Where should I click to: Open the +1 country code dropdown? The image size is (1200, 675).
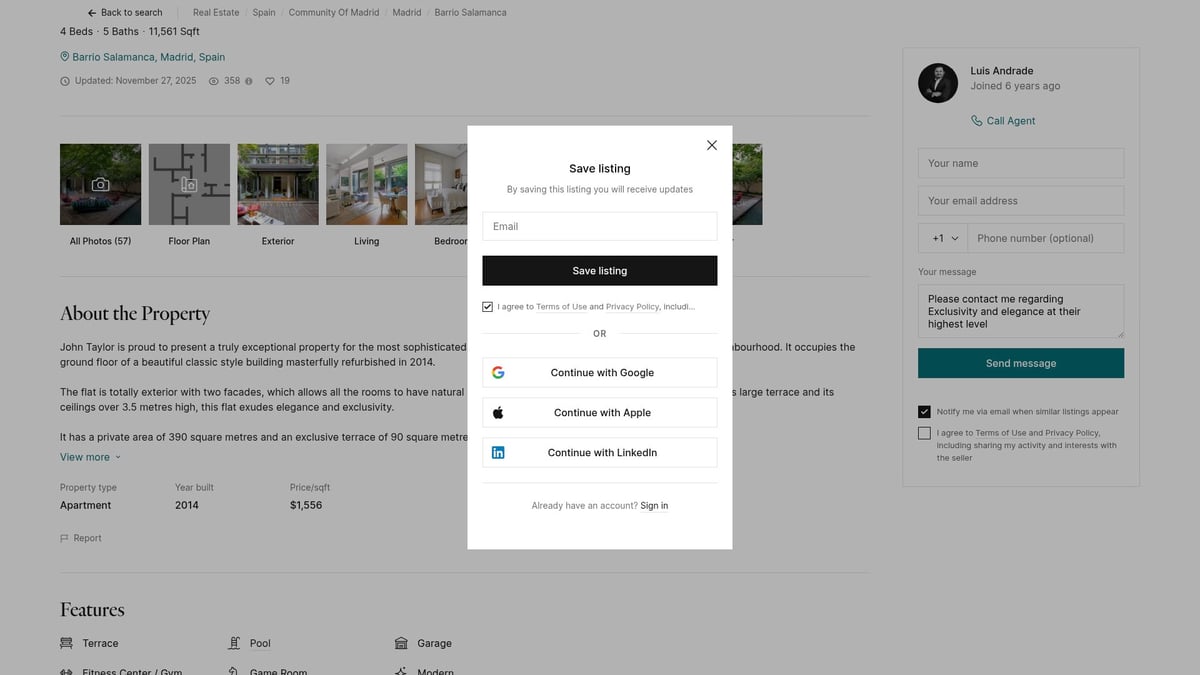click(x=943, y=238)
